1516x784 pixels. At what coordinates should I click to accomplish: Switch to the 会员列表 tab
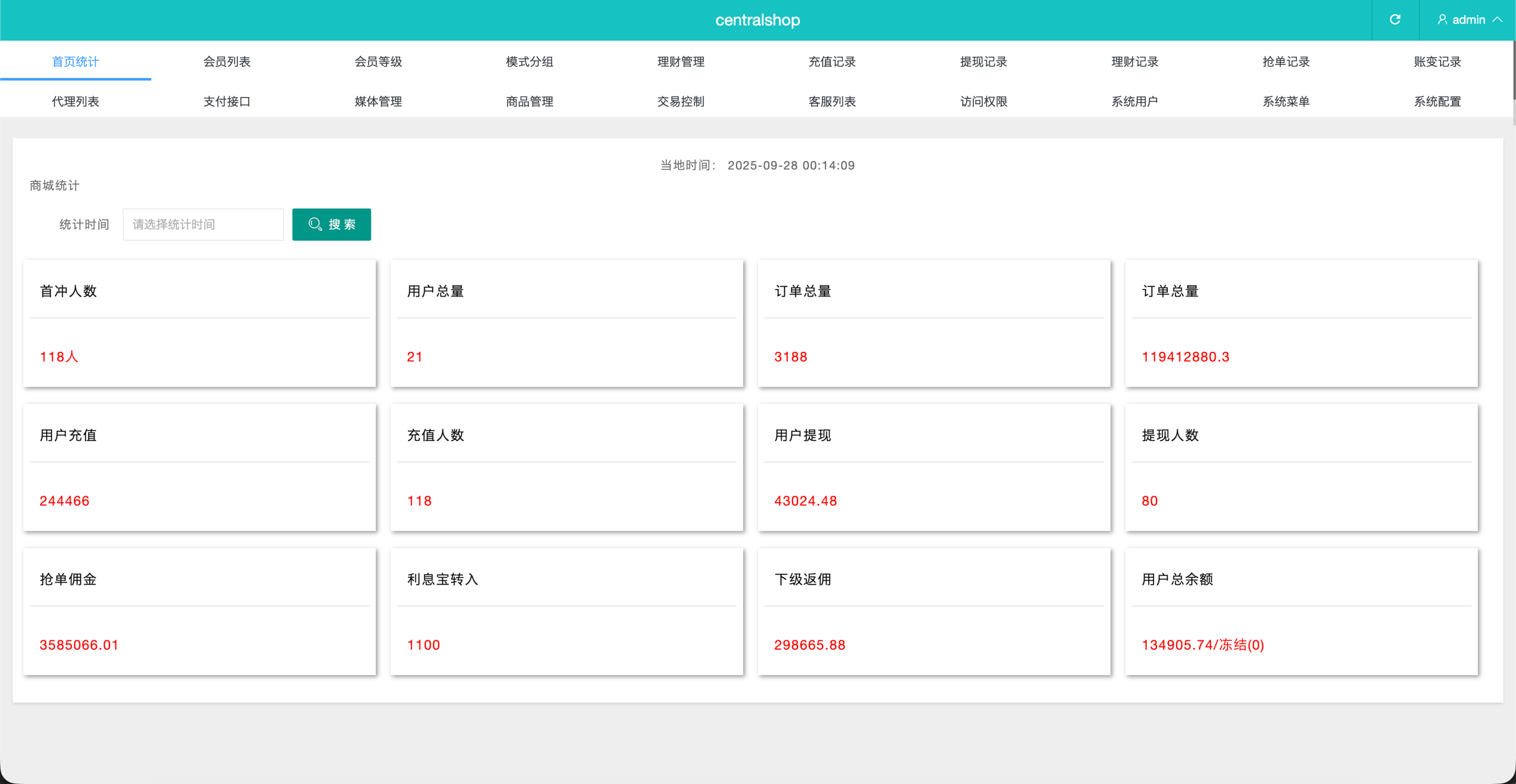click(227, 62)
